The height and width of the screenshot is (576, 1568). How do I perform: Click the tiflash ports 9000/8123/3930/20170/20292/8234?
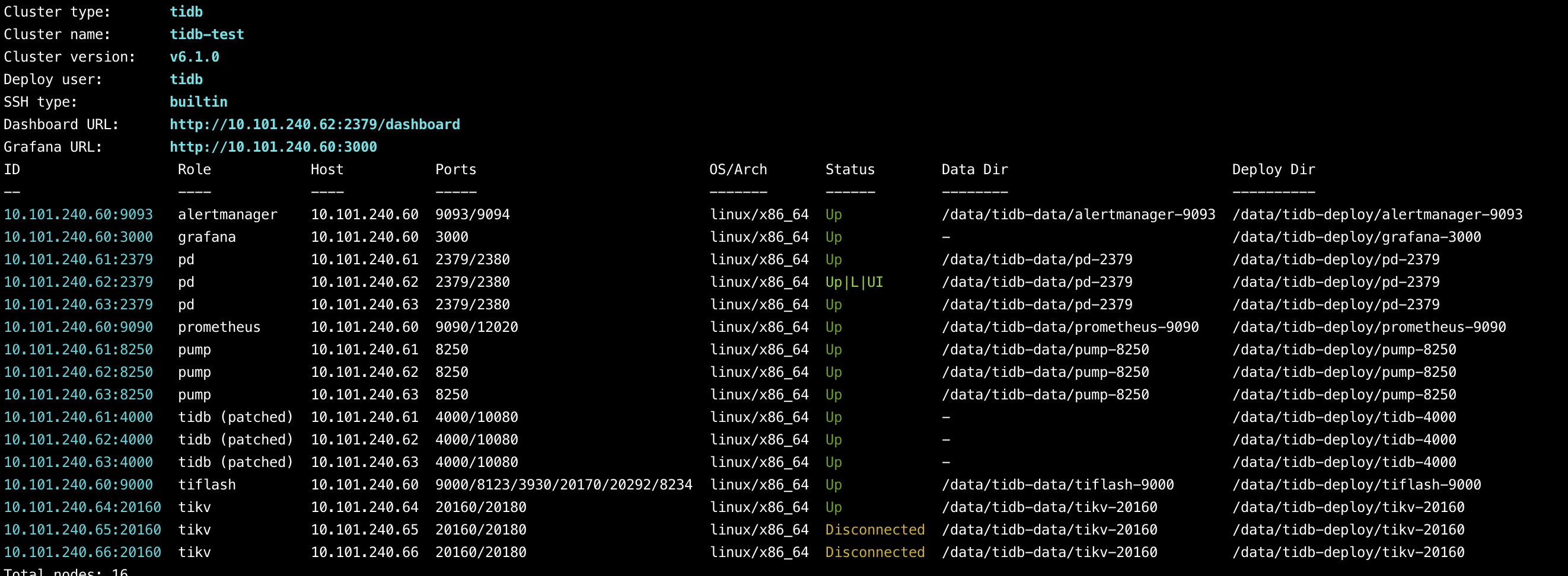click(563, 485)
